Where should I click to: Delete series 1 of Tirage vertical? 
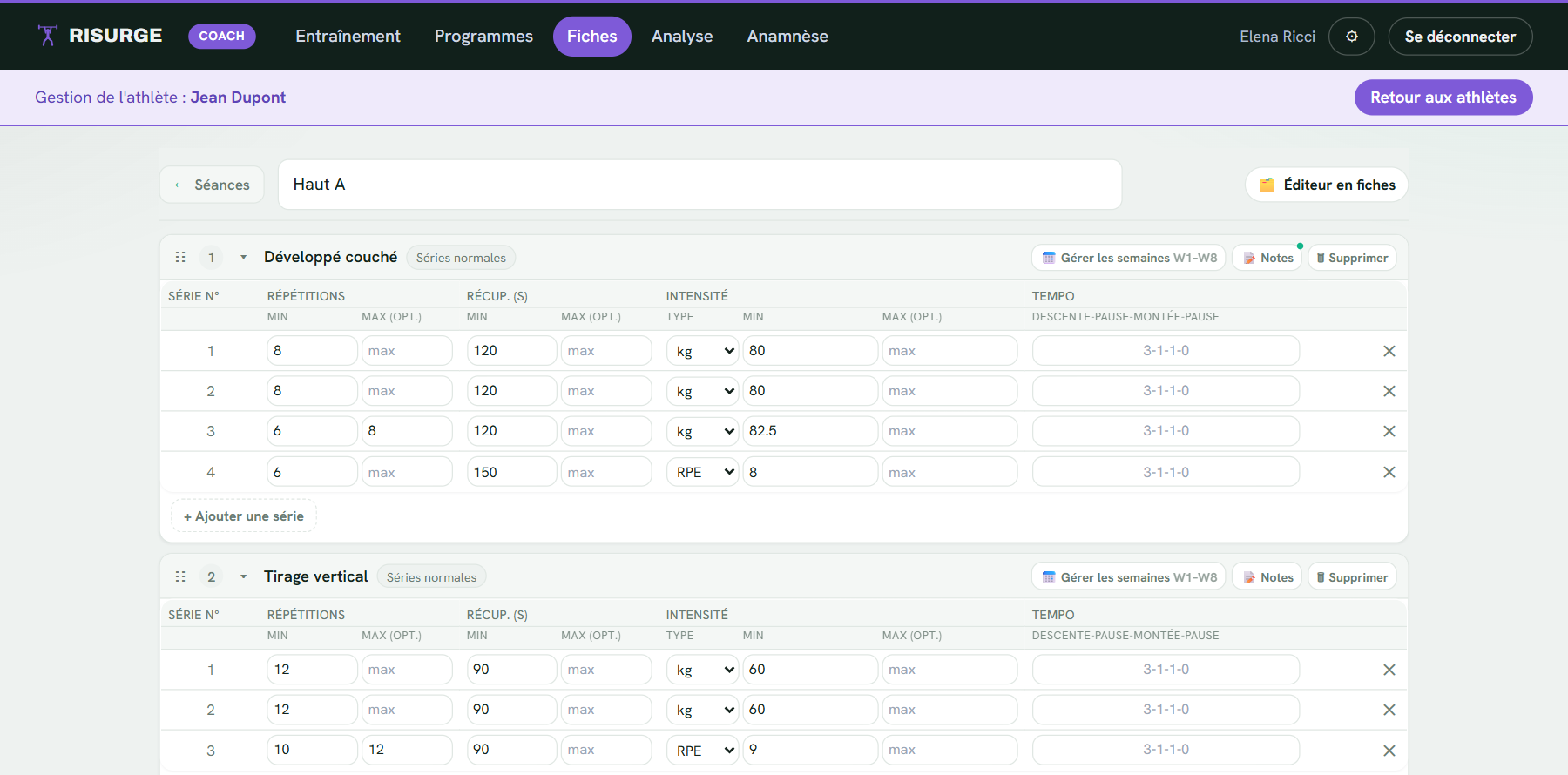[1389, 670]
